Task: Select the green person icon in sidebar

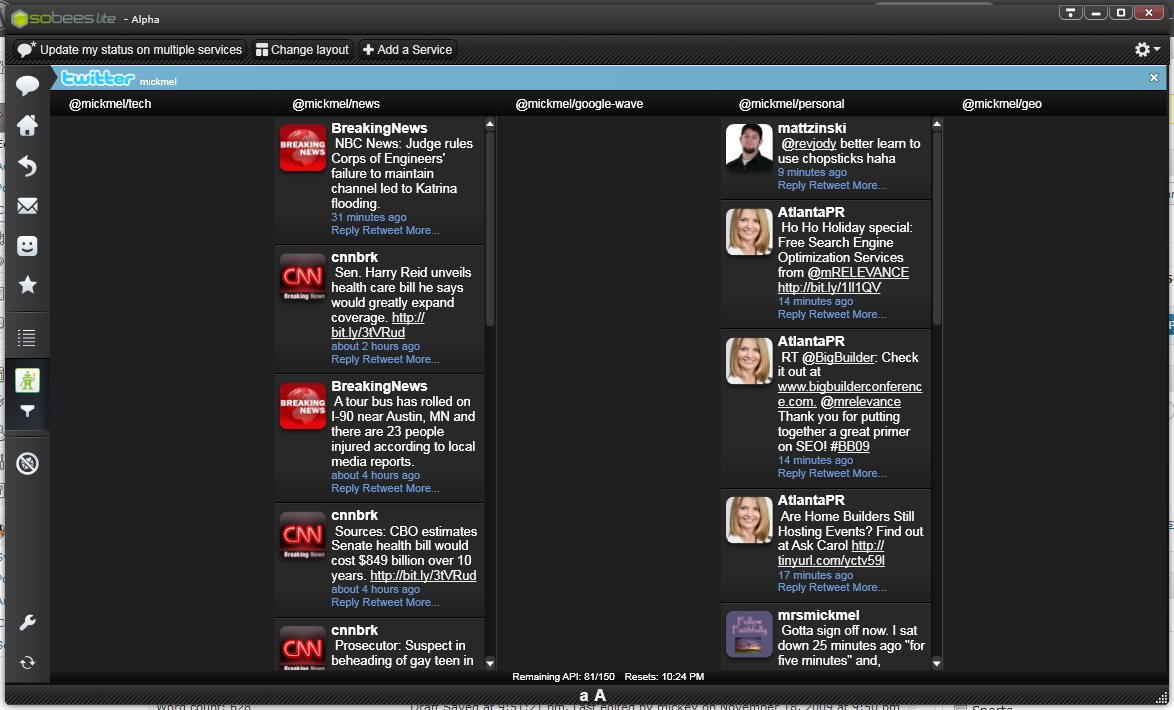Action: click(27, 380)
